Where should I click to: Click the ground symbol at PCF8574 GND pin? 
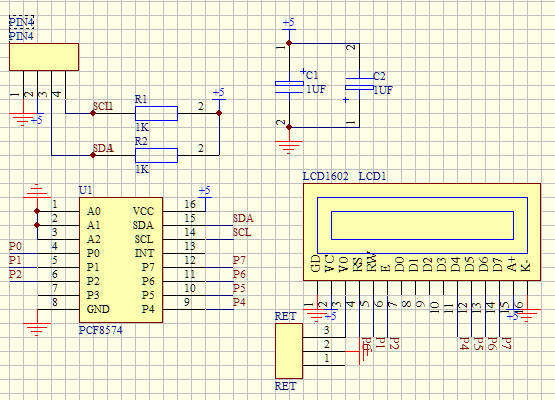(x=37, y=328)
